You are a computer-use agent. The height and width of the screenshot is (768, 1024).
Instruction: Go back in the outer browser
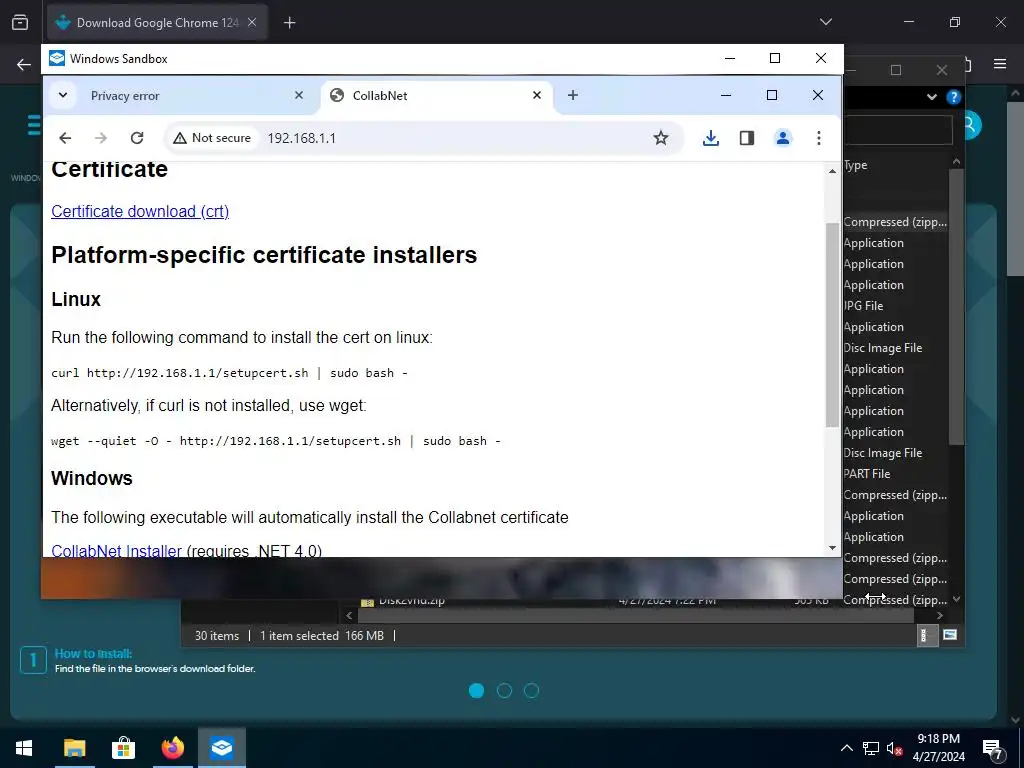click(24, 64)
